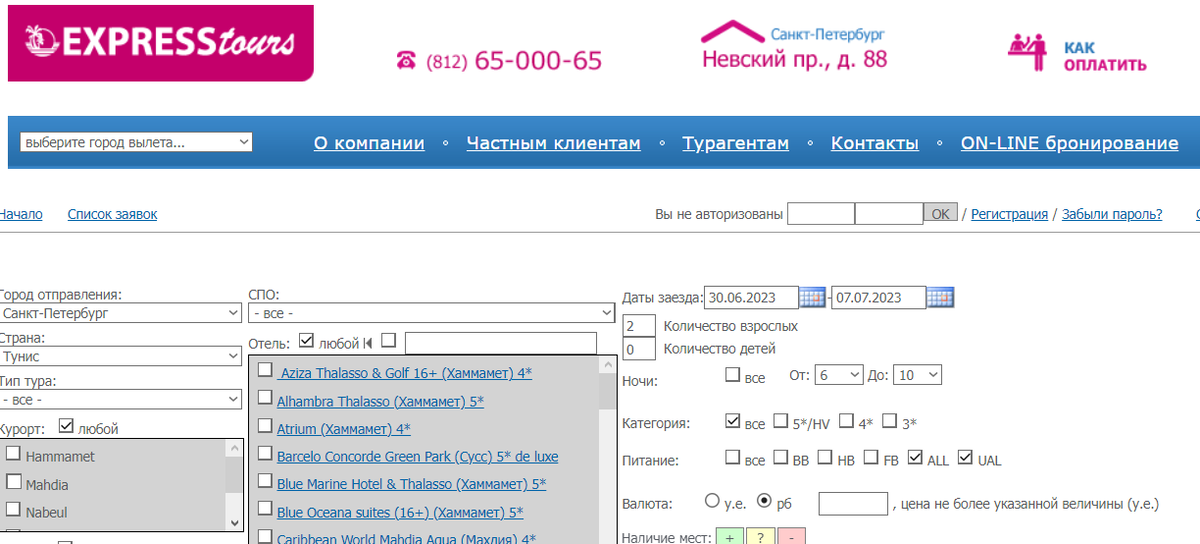Check the Mahdia resort box

tap(14, 482)
